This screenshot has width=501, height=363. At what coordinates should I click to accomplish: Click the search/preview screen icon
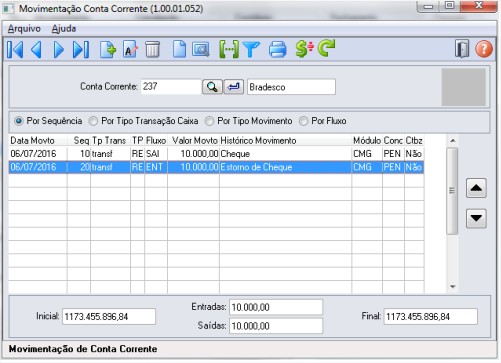201,50
